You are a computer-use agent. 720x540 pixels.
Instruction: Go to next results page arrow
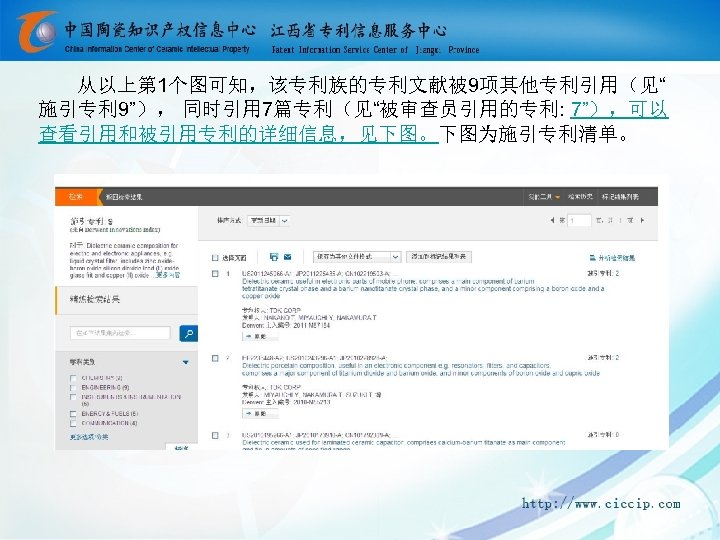[x=642, y=220]
